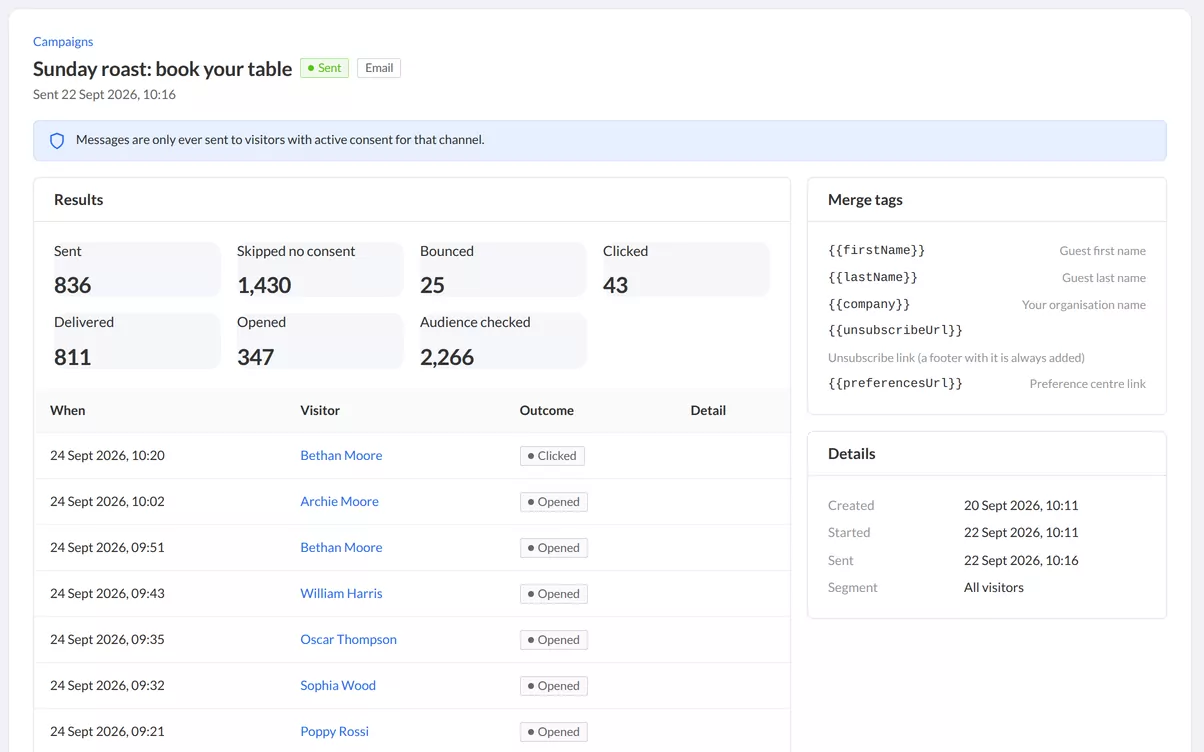Click the Outcome column header
This screenshot has width=1204, height=752.
coord(547,410)
